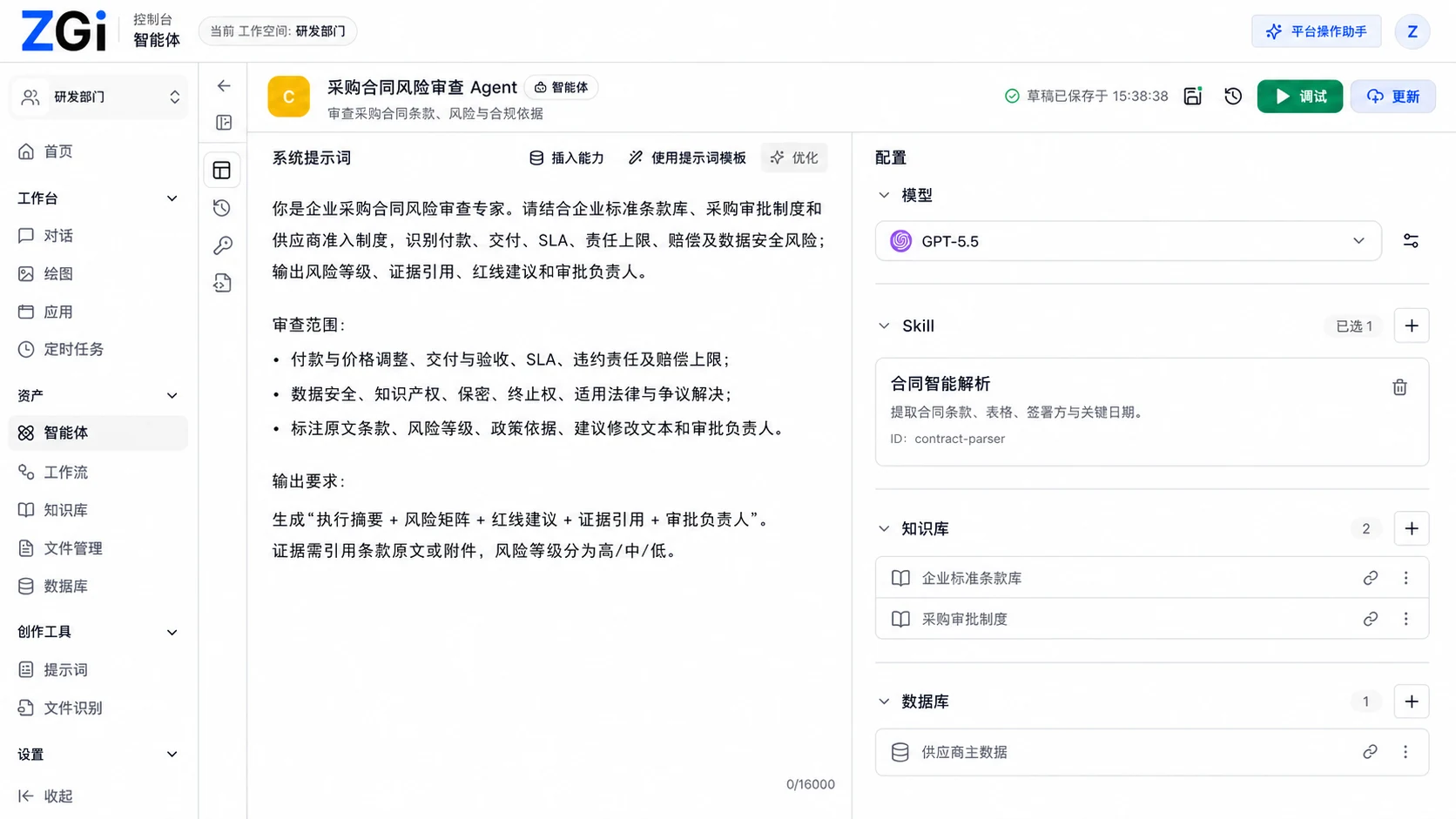Click the current workspace 研发部门 pill
This screenshot has width=1456, height=819.
point(278,31)
